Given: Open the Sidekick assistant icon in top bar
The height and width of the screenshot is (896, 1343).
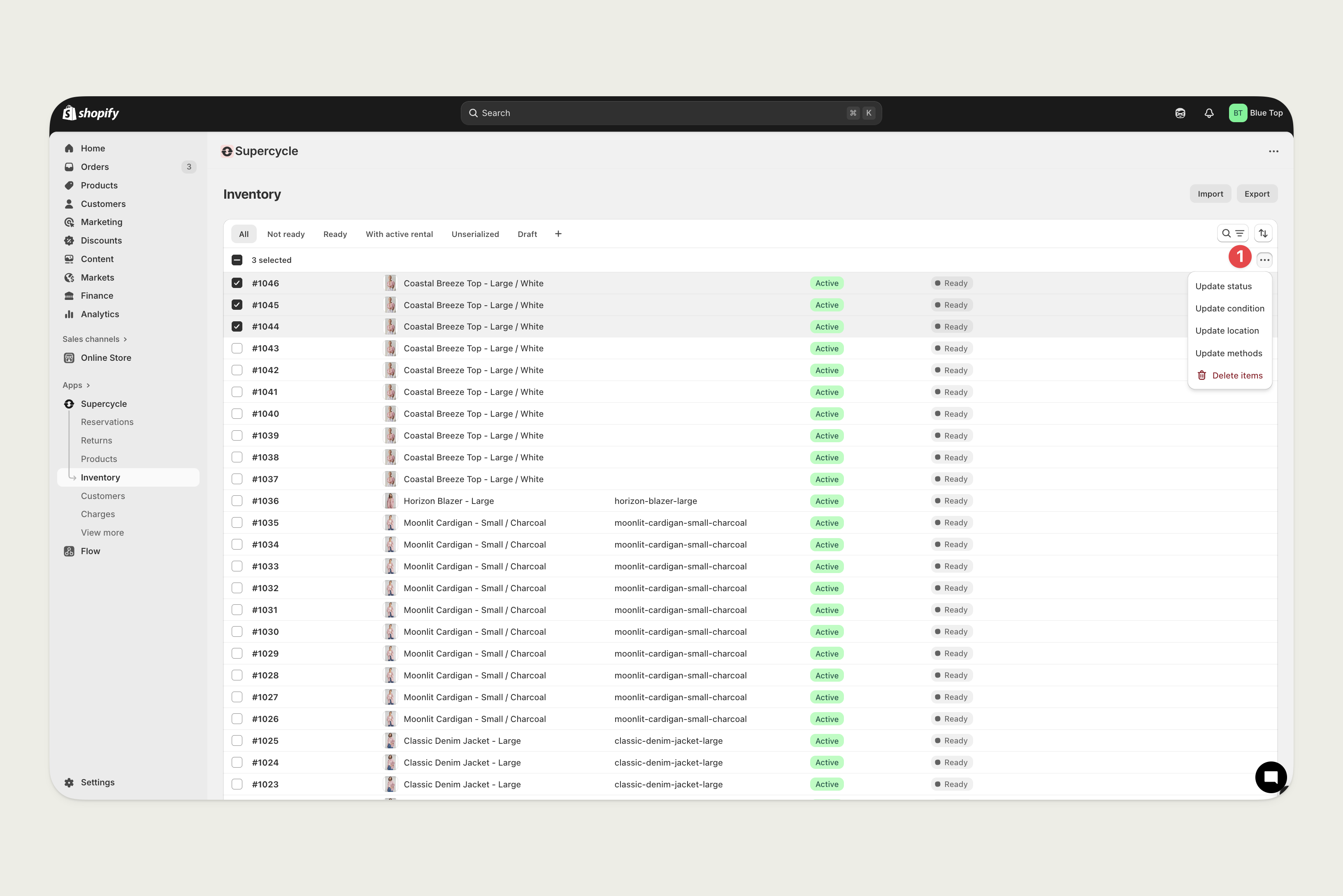Looking at the screenshot, I should tap(1180, 113).
